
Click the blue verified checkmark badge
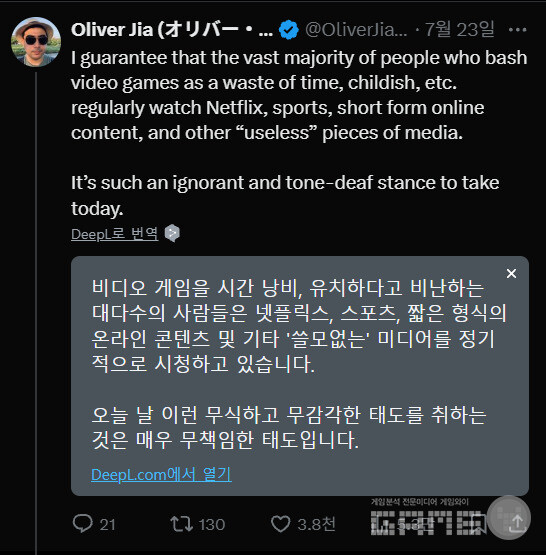(x=289, y=30)
